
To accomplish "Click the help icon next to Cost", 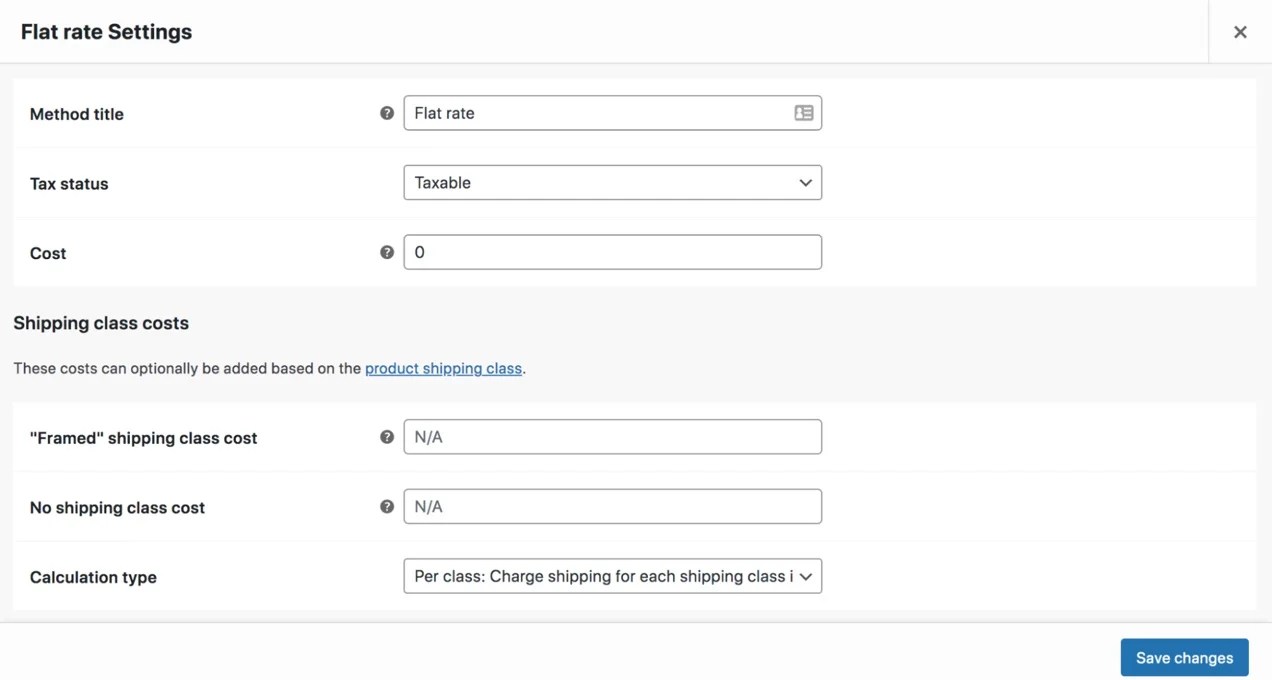I will [x=387, y=252].
